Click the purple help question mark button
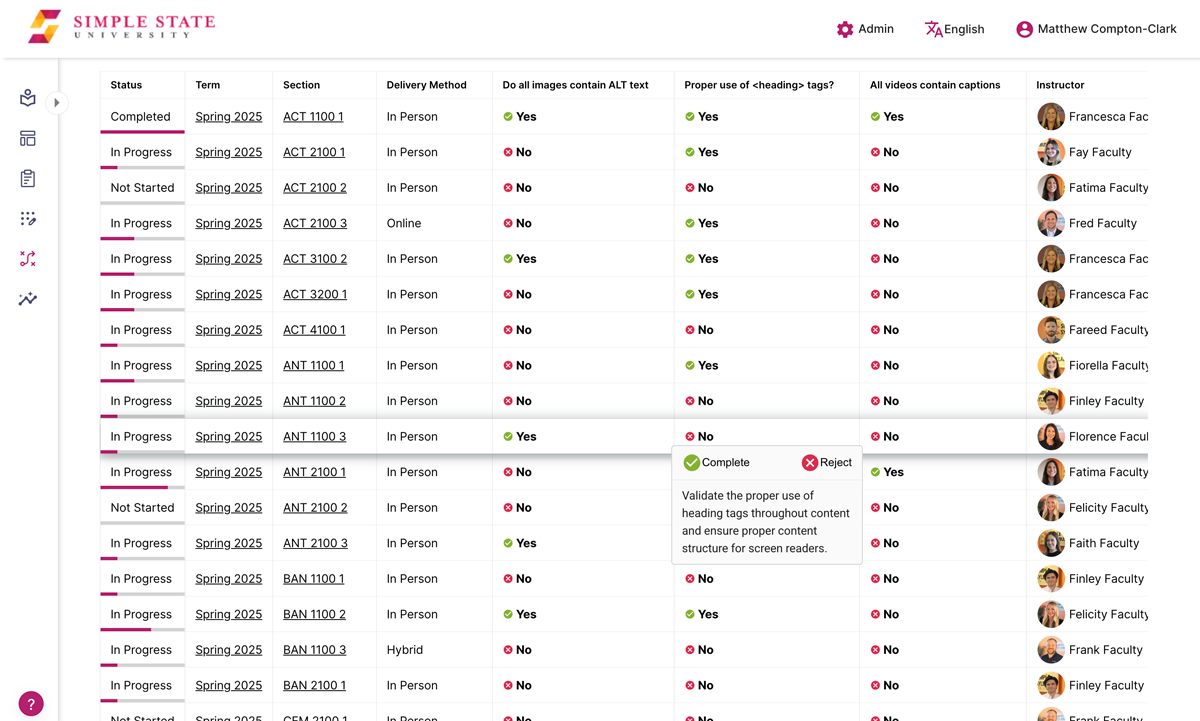The width and height of the screenshot is (1200, 721). pyautogui.click(x=31, y=704)
